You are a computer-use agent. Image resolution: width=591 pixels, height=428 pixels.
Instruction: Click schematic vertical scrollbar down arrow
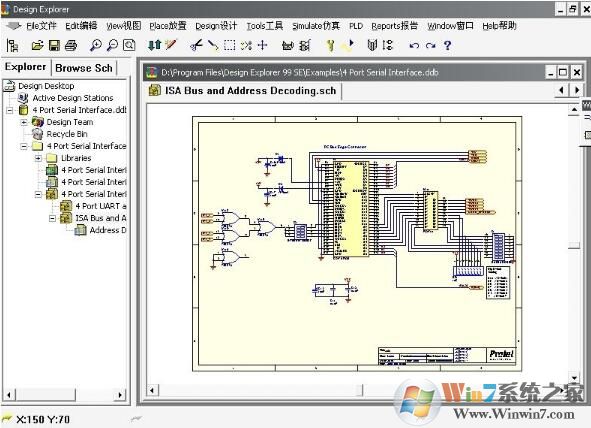click(x=574, y=377)
